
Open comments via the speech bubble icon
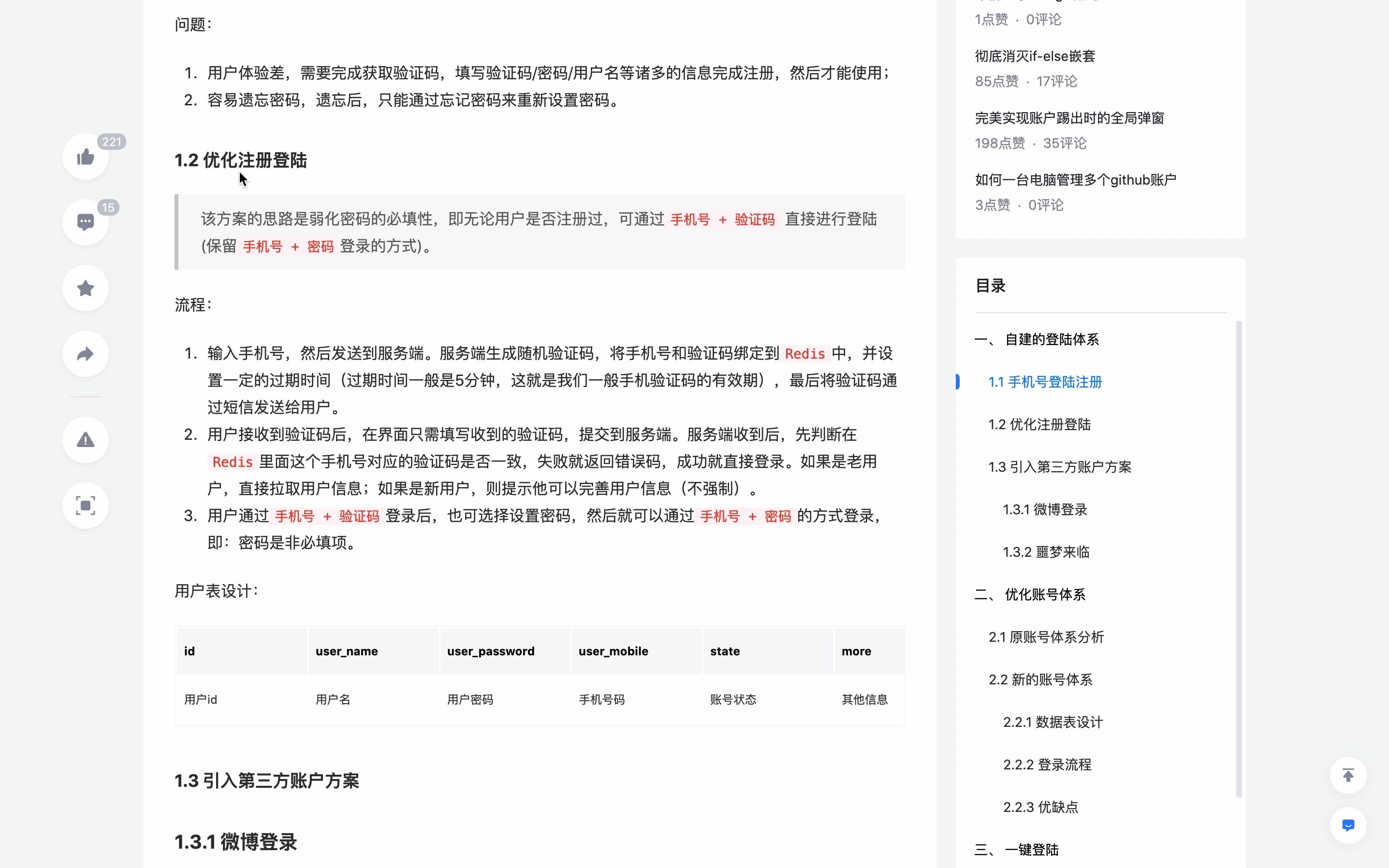tap(86, 222)
